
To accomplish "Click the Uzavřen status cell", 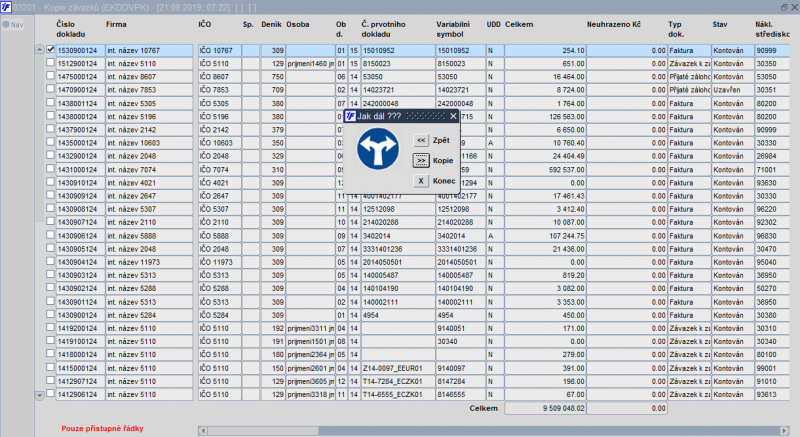I will click(x=733, y=90).
